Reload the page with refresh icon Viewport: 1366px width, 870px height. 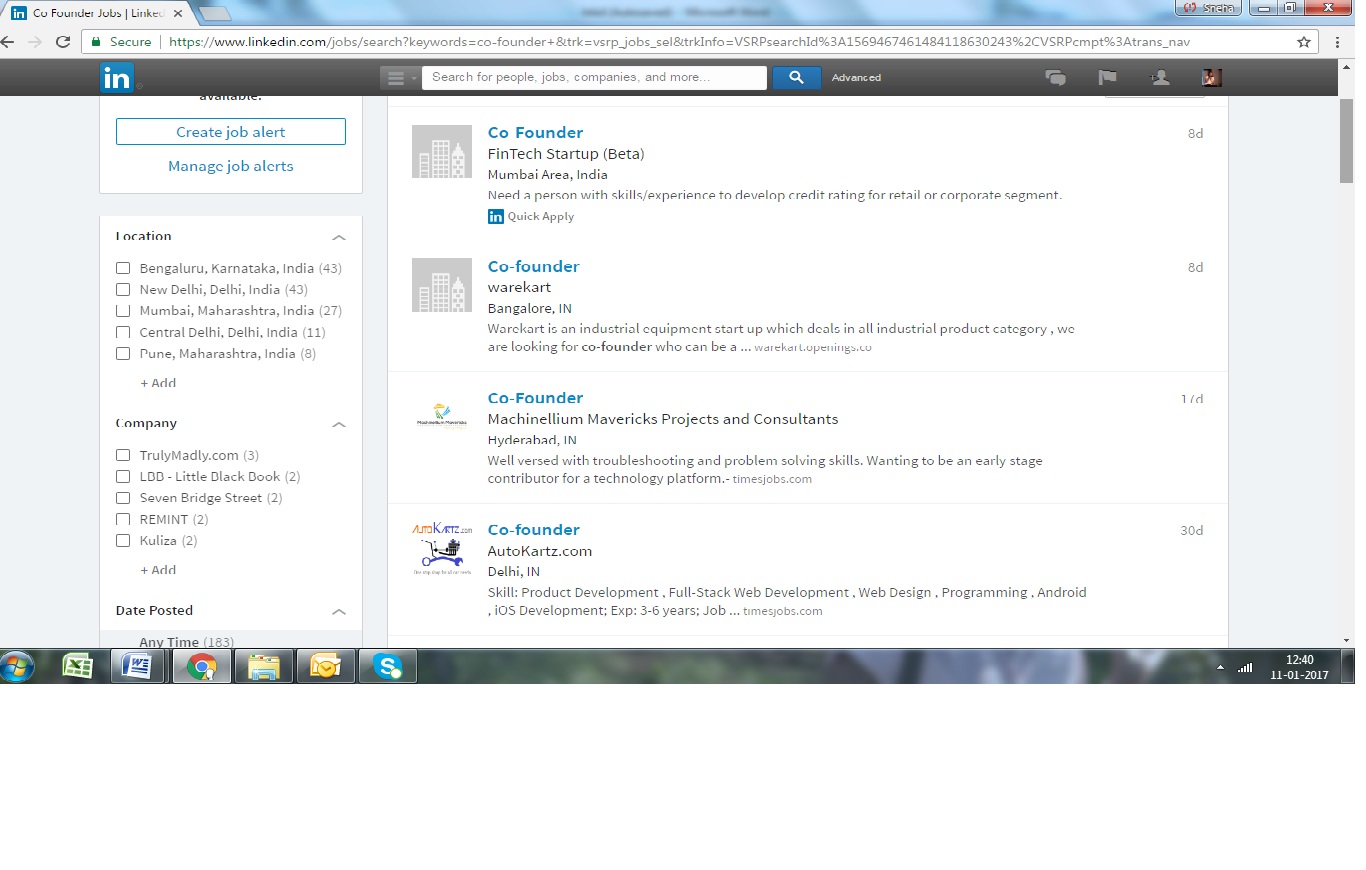click(x=63, y=42)
